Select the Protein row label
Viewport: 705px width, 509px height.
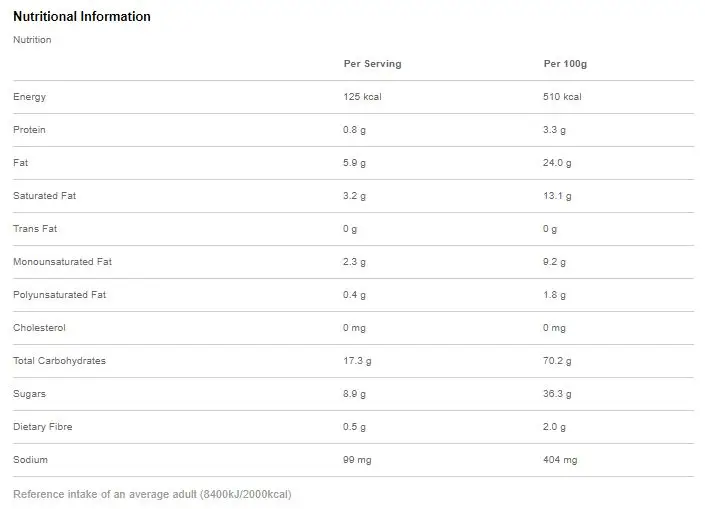pos(29,130)
